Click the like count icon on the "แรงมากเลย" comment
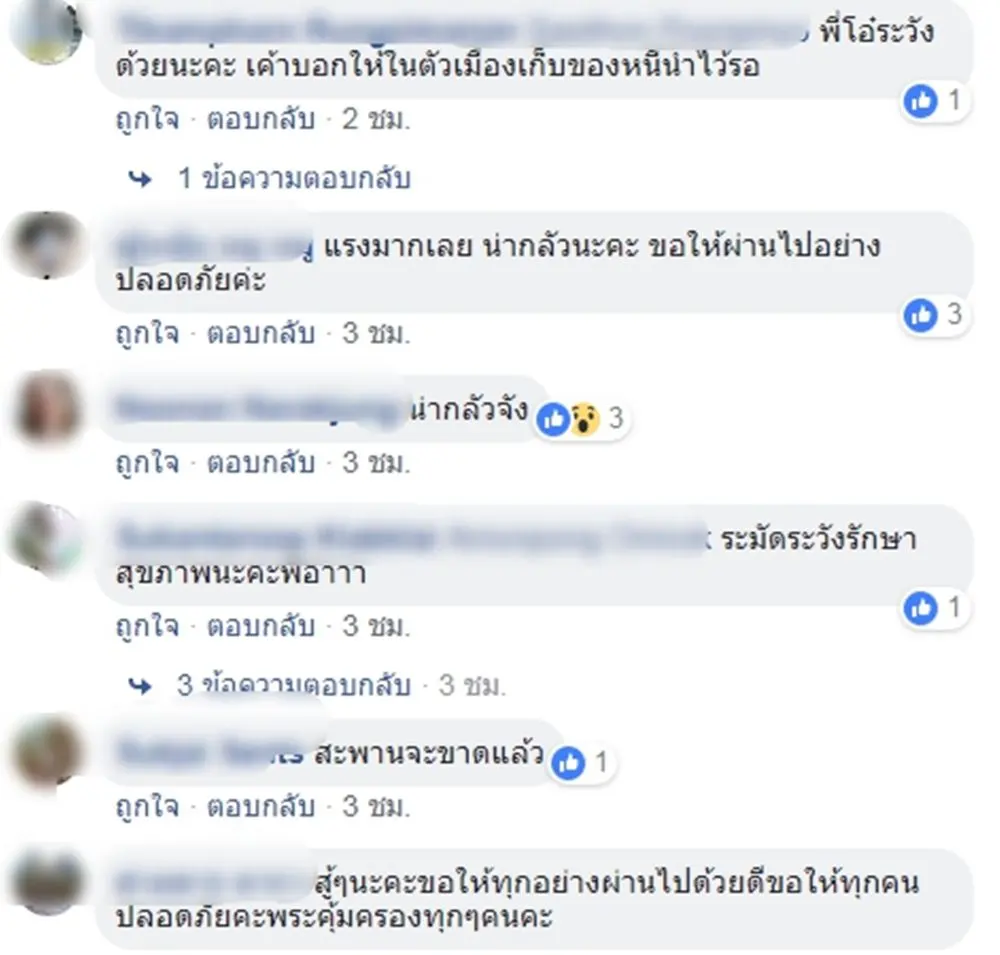The image size is (1000, 955). coord(920,315)
